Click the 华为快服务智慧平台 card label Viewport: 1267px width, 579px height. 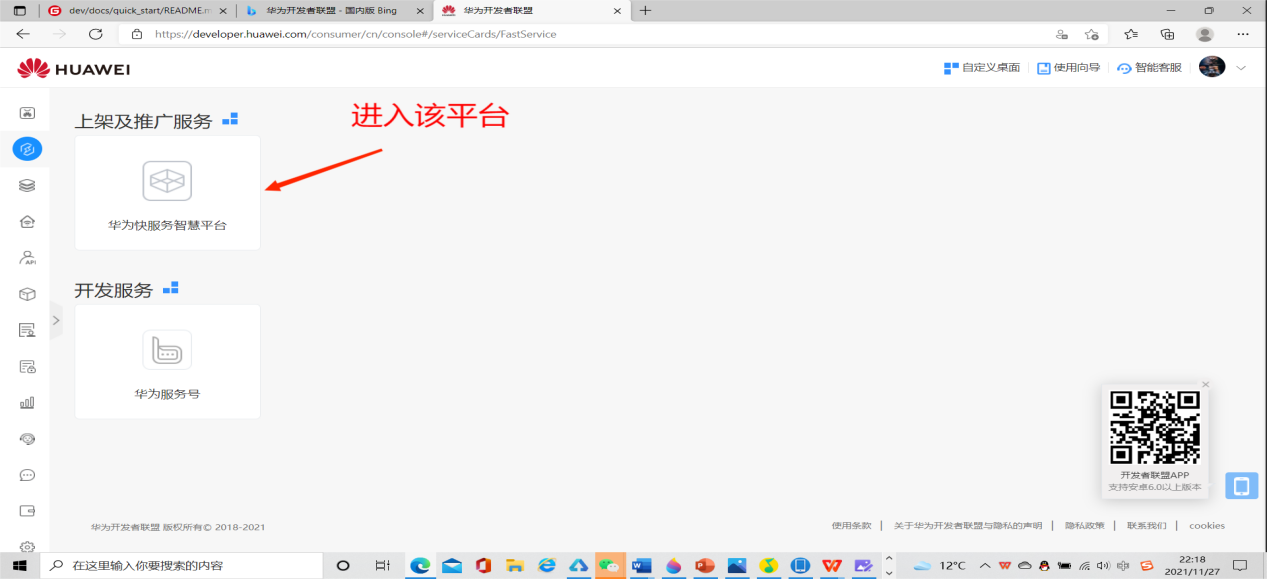[167, 226]
